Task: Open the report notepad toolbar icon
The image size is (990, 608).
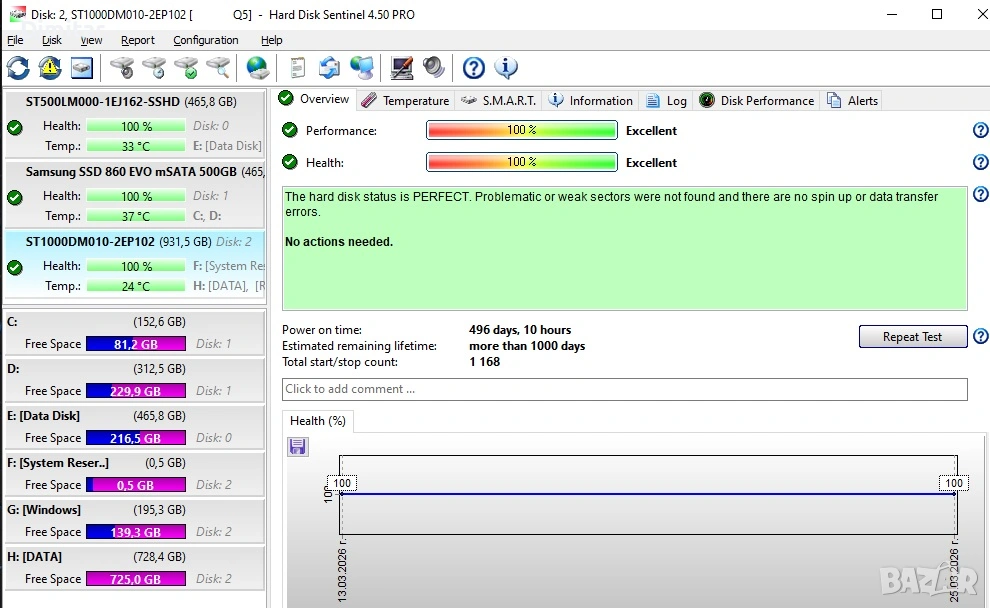Action: tap(297, 68)
